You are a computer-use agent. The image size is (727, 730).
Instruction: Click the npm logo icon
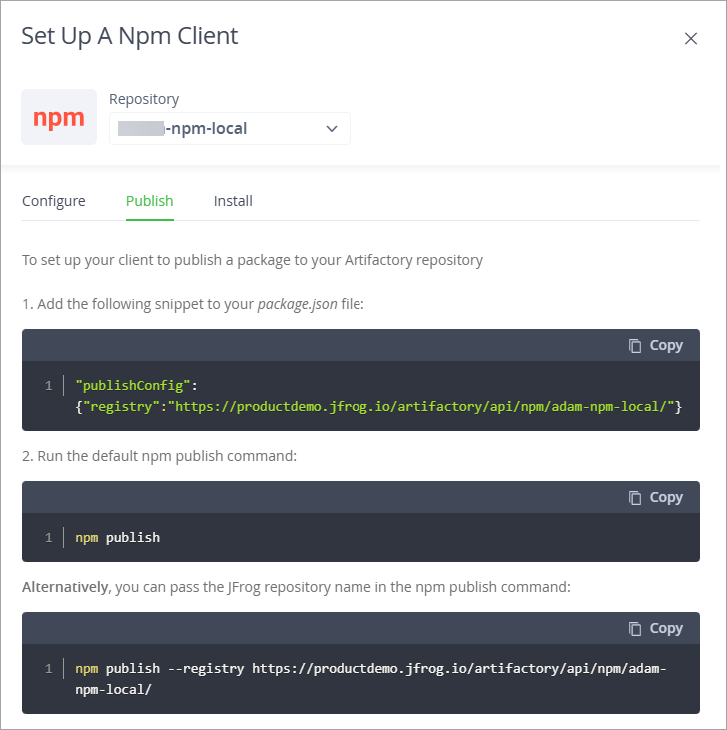[x=59, y=117]
